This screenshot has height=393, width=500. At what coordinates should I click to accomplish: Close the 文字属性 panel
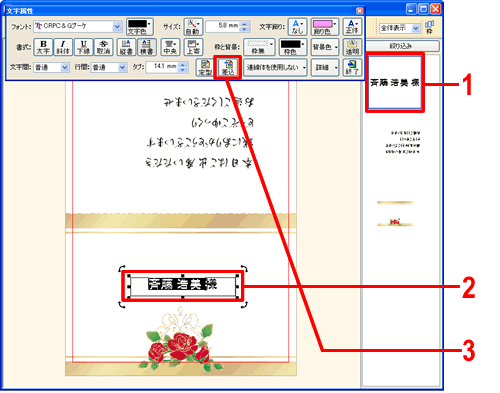pos(359,11)
